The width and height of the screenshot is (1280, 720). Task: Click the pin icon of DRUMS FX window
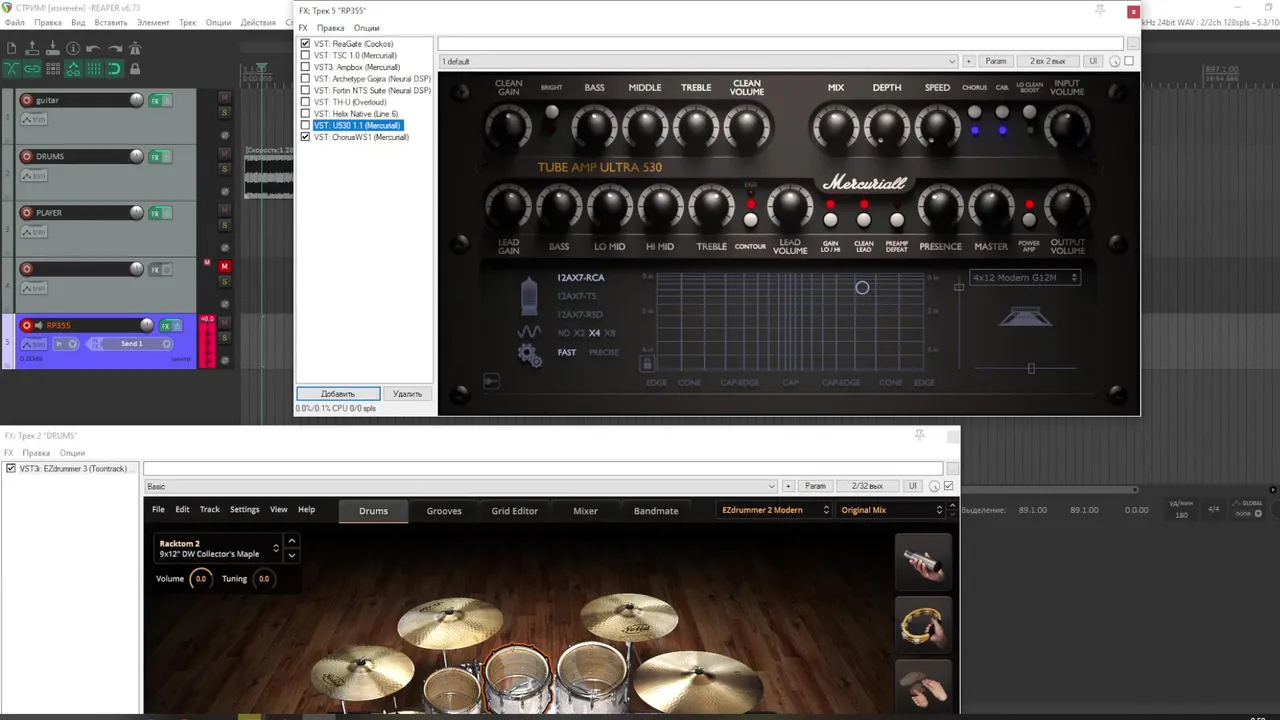[919, 435]
